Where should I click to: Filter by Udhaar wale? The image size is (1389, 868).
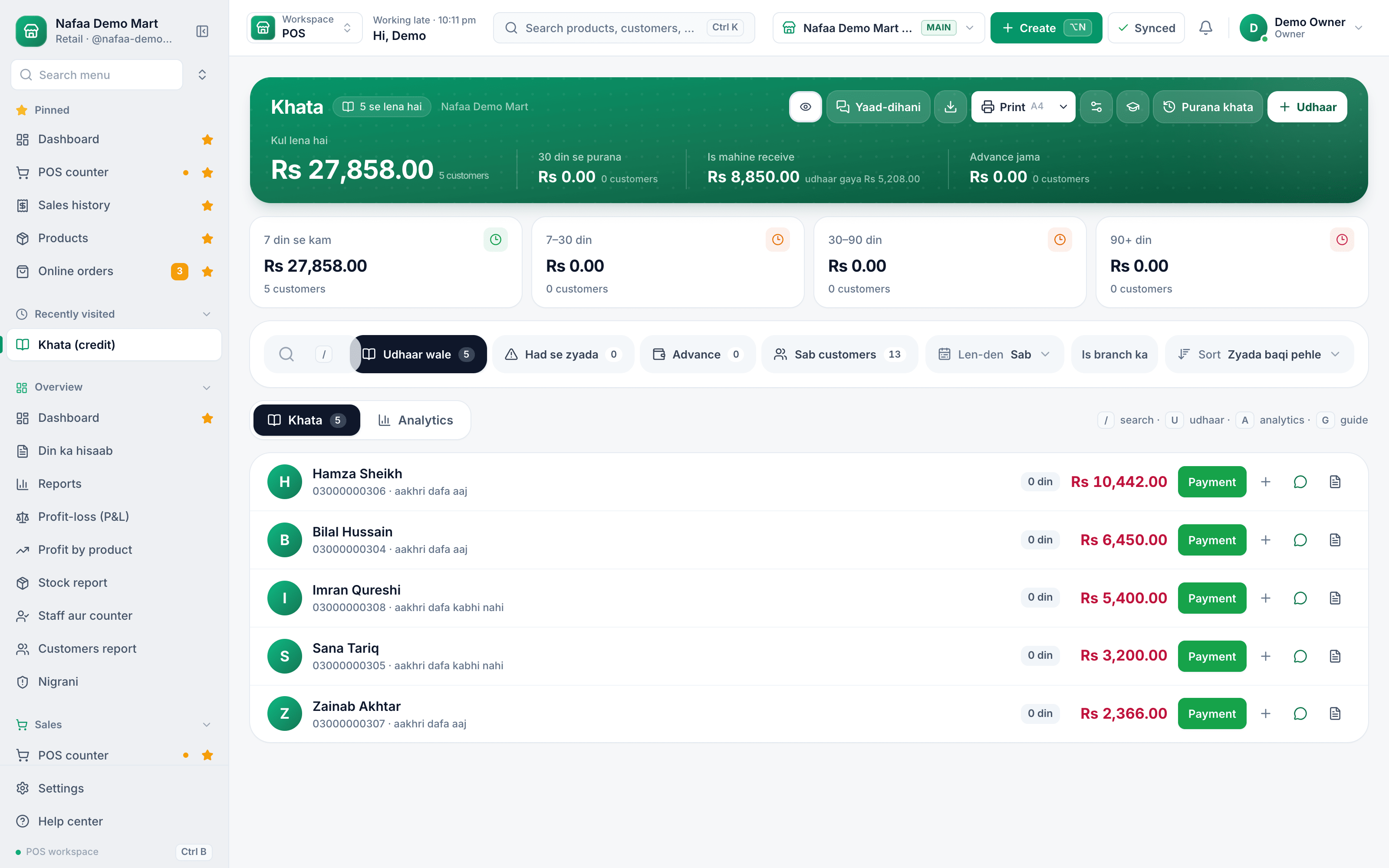coord(418,354)
